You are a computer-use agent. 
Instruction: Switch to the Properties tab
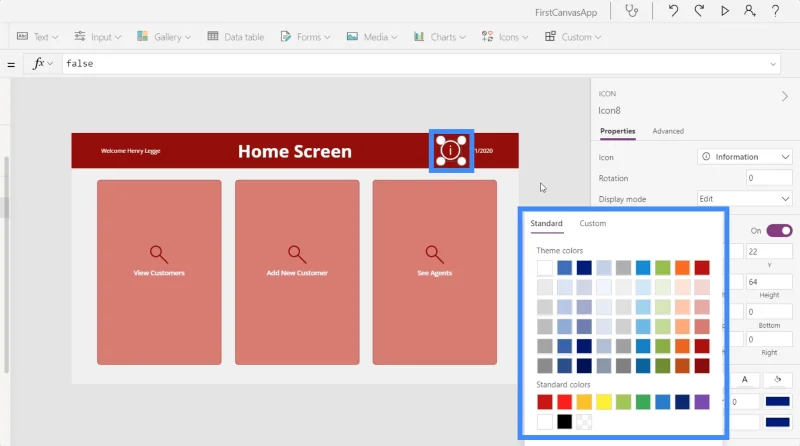pyautogui.click(x=617, y=131)
